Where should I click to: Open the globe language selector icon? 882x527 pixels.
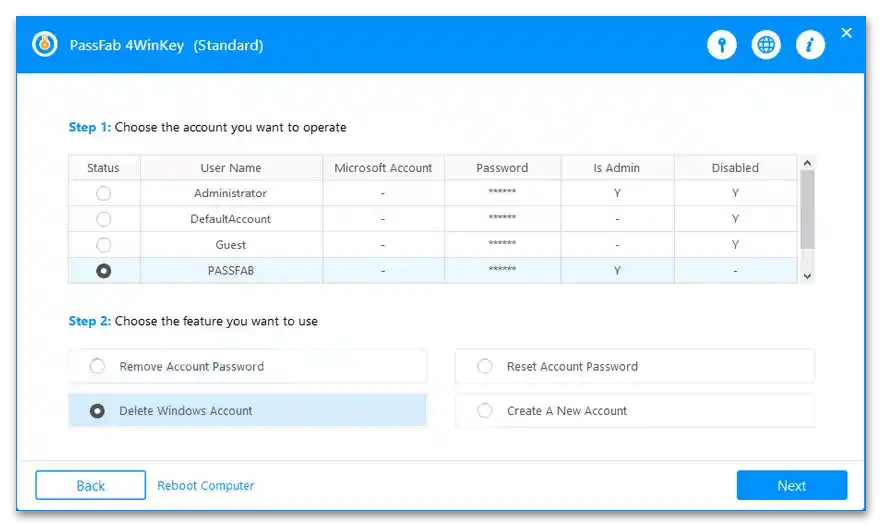(766, 44)
